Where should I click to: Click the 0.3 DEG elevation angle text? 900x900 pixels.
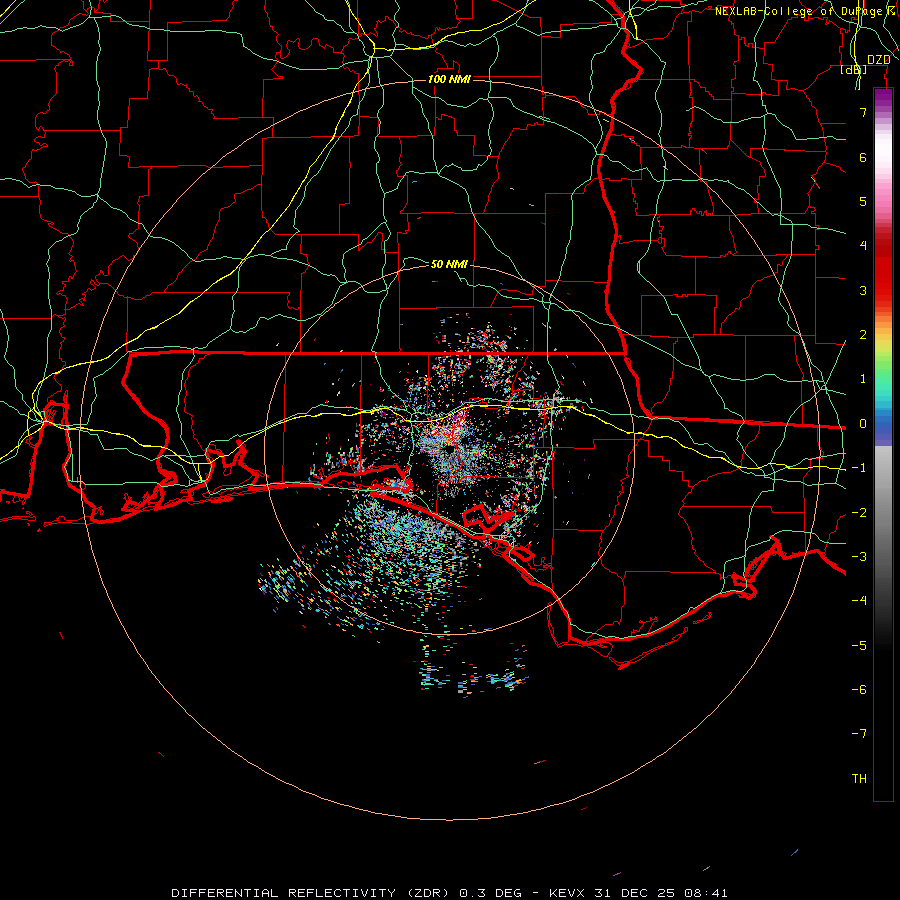[x=491, y=893]
